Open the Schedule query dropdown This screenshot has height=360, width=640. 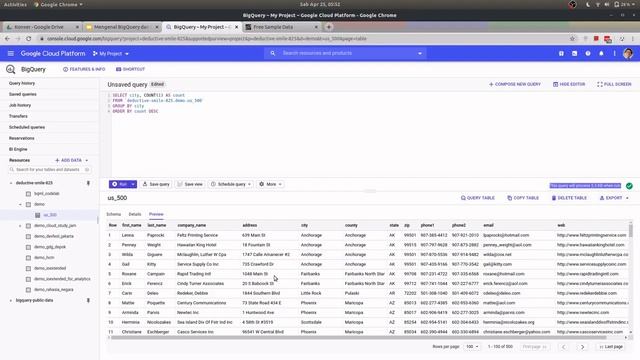[x=231, y=184]
